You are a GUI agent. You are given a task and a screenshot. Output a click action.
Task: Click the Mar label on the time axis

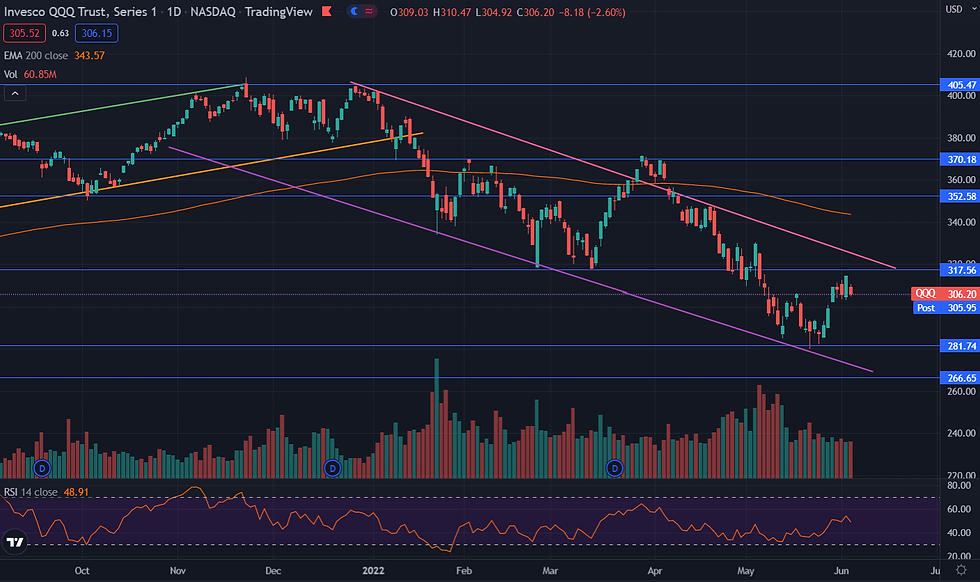(x=550, y=571)
